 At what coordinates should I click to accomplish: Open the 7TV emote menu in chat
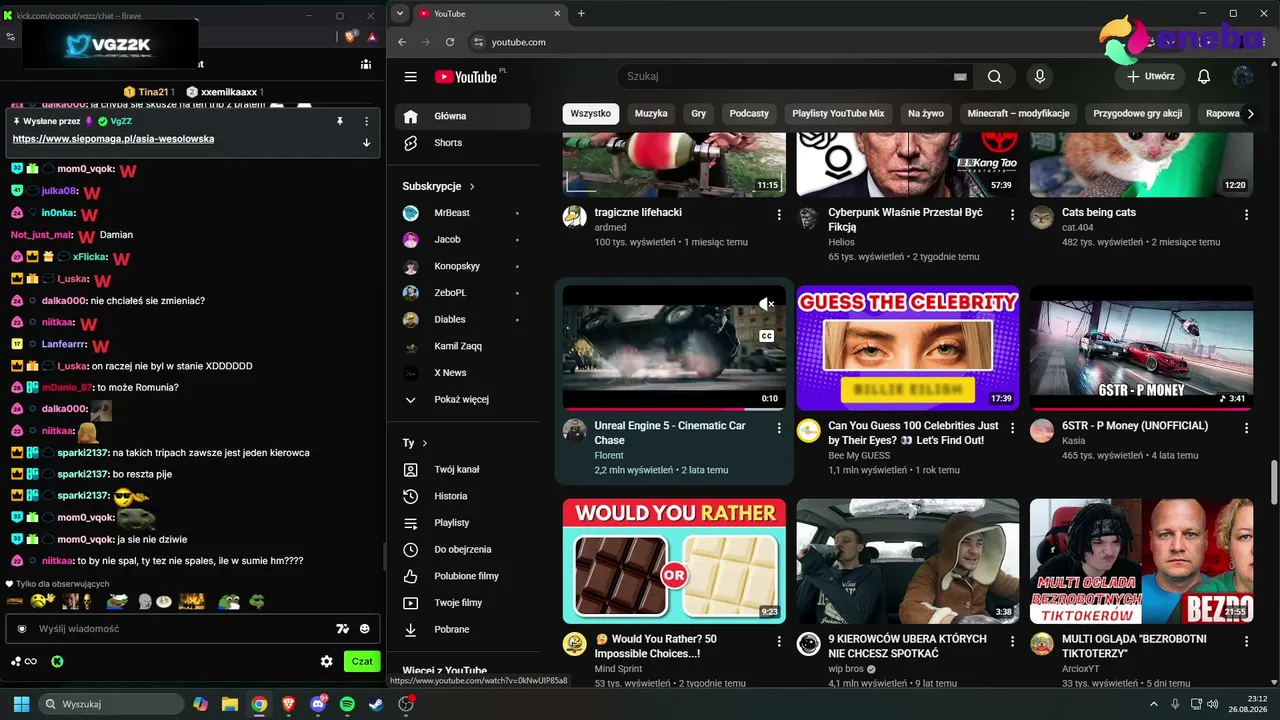tap(342, 629)
